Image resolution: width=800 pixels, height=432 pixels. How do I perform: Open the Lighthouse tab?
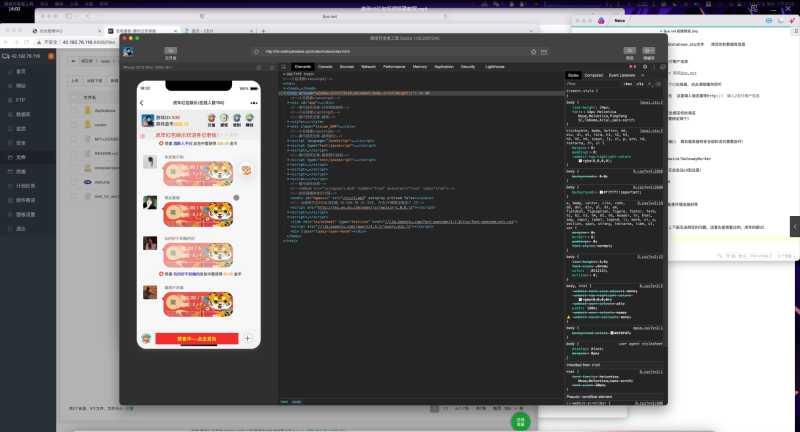(x=494, y=67)
